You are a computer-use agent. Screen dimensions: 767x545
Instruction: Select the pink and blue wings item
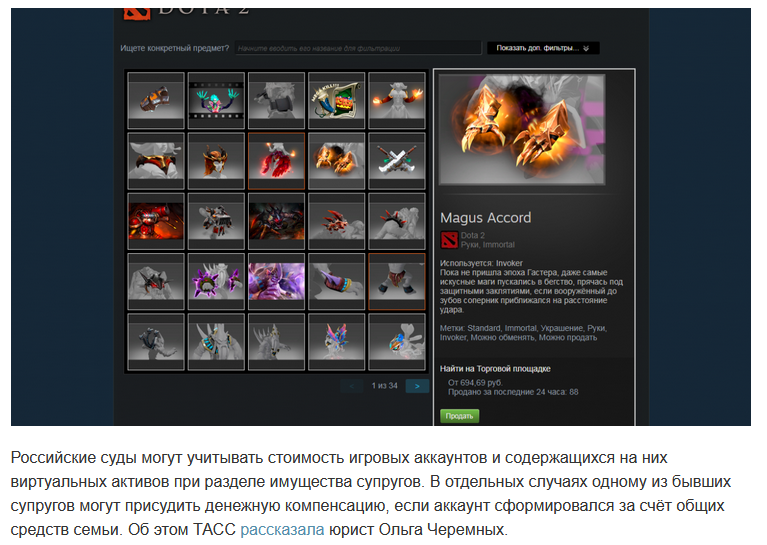tap(337, 341)
